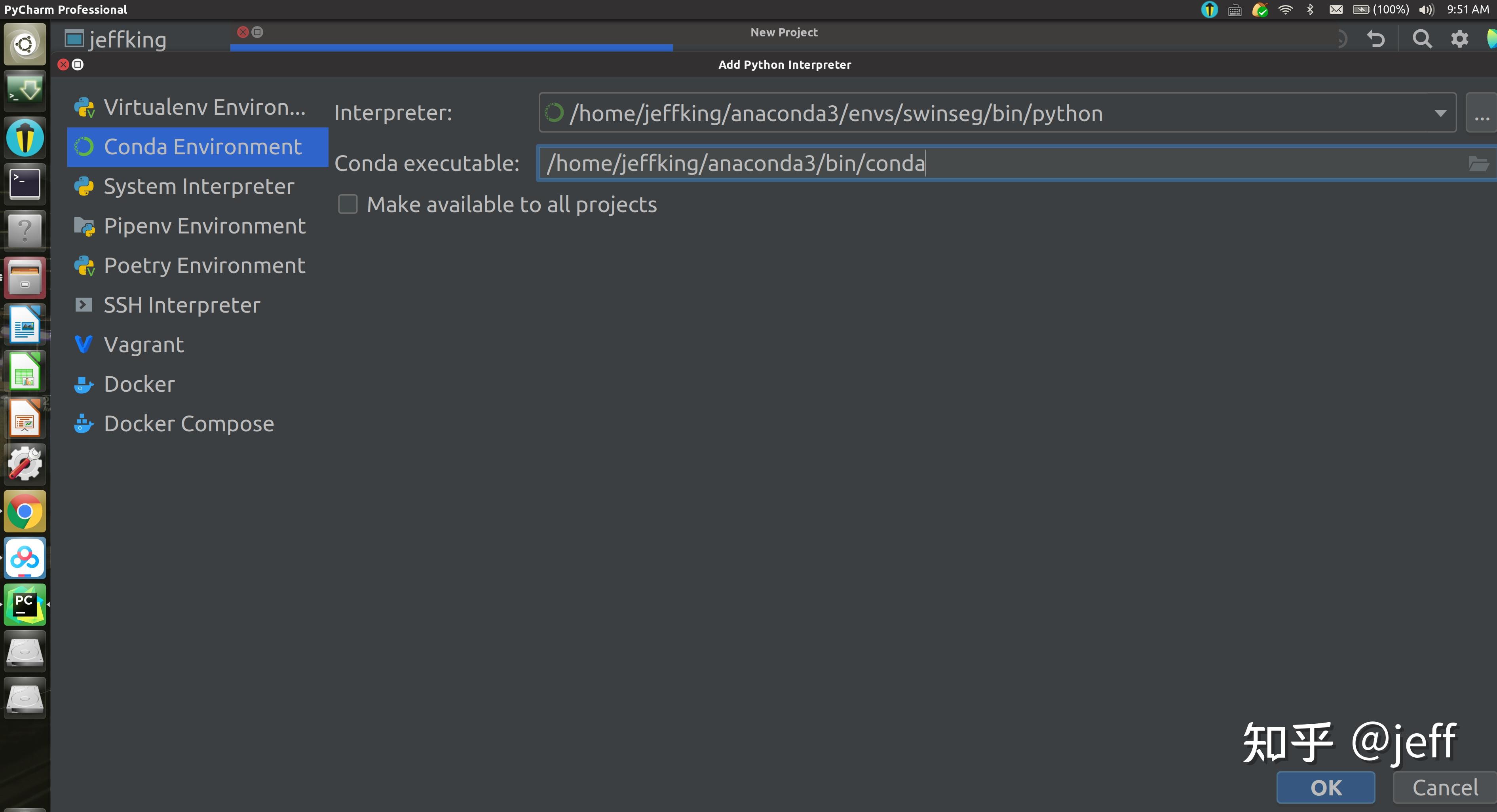Select Poetry Environment entry
The width and height of the screenshot is (1497, 812).
[198, 266]
